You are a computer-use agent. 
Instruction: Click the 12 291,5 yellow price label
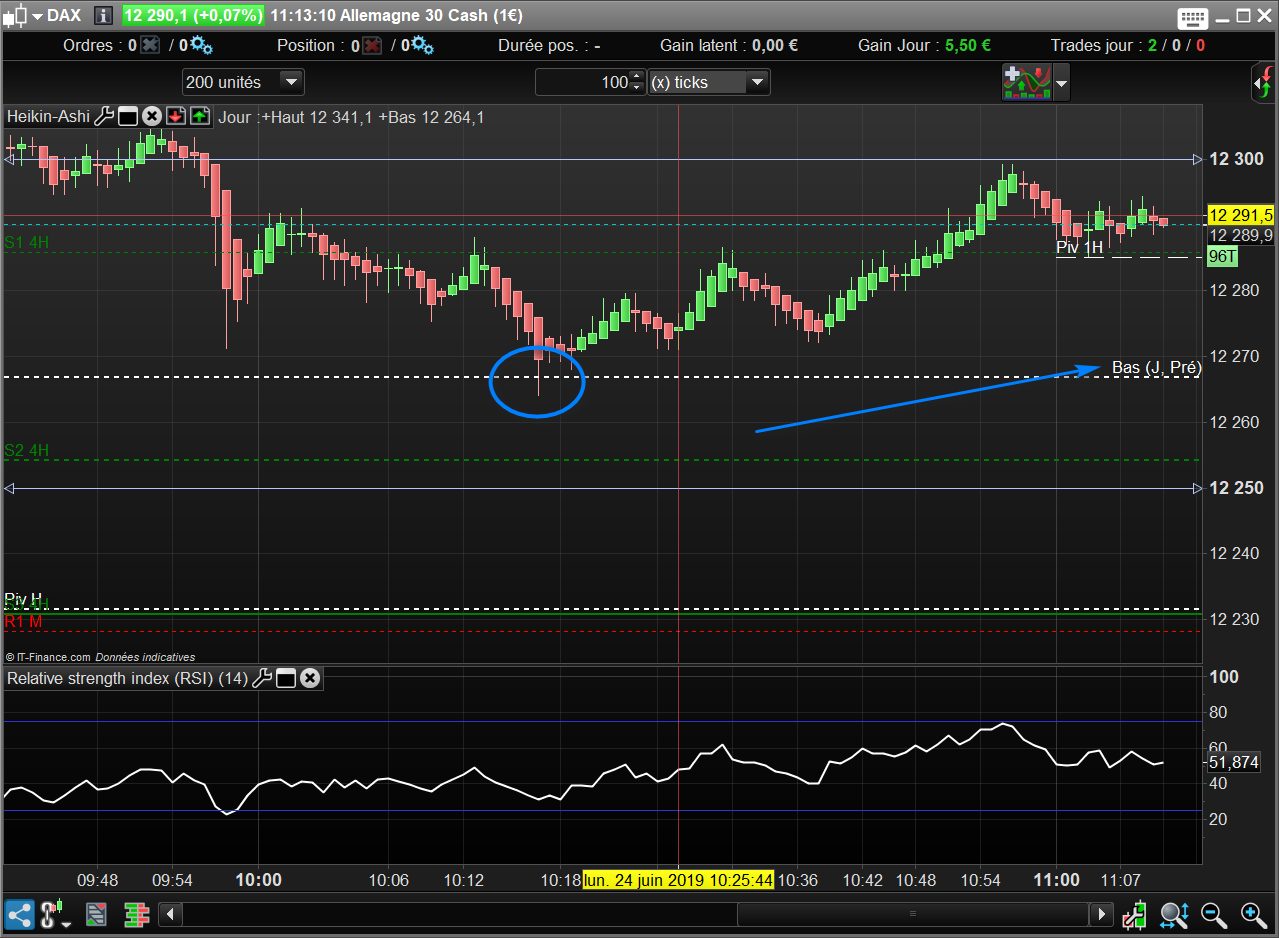point(1240,215)
